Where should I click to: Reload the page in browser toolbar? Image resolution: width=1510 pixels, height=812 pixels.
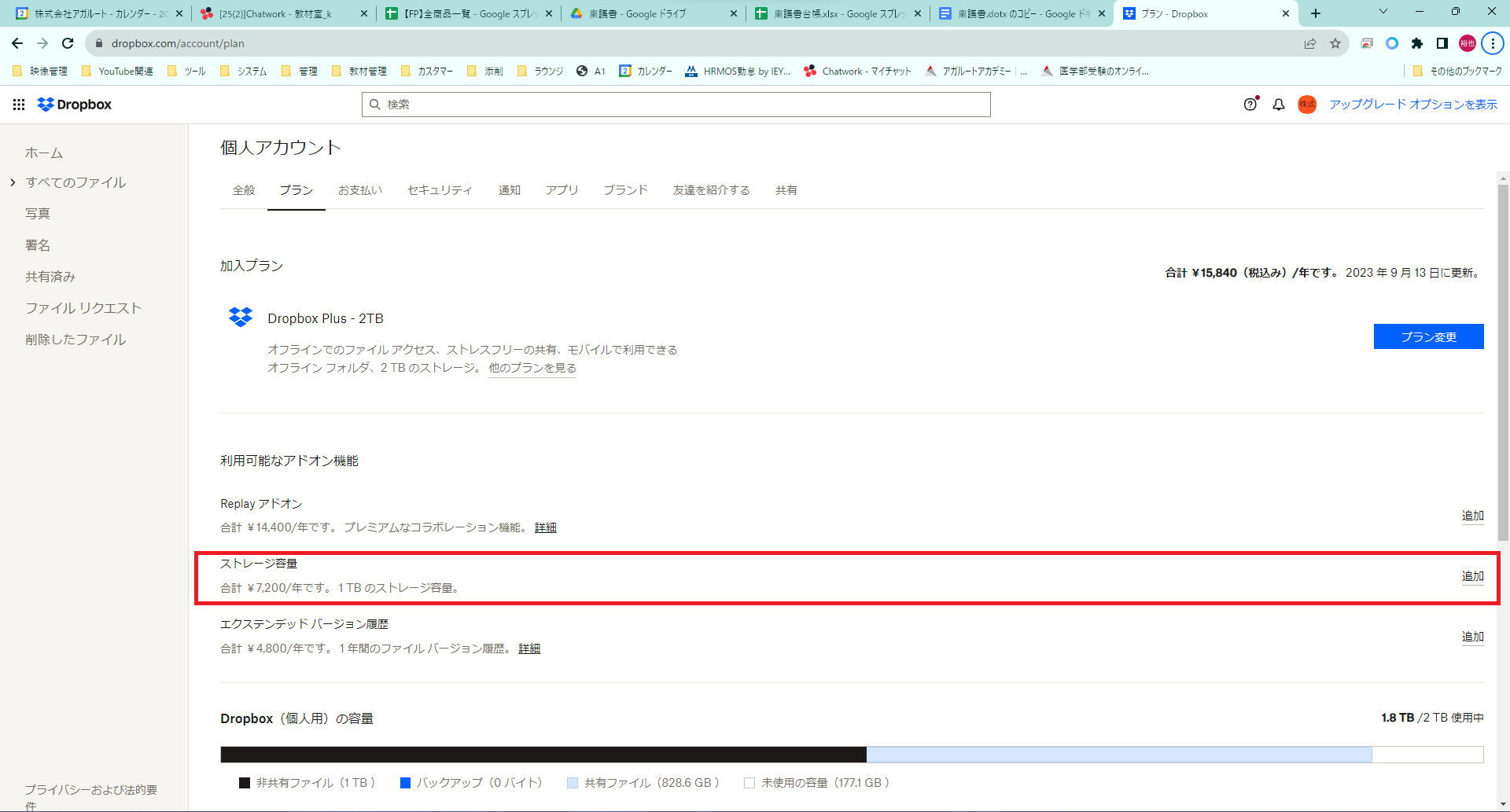coord(68,43)
